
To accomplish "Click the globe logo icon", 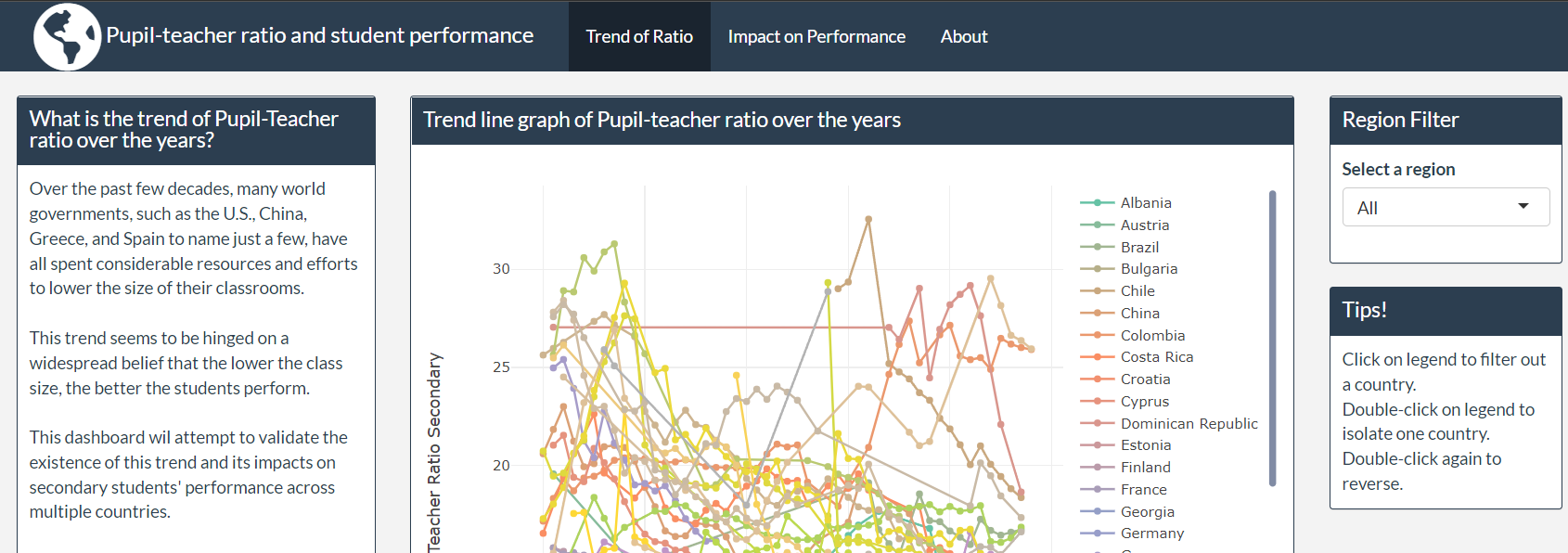I will tap(67, 37).
